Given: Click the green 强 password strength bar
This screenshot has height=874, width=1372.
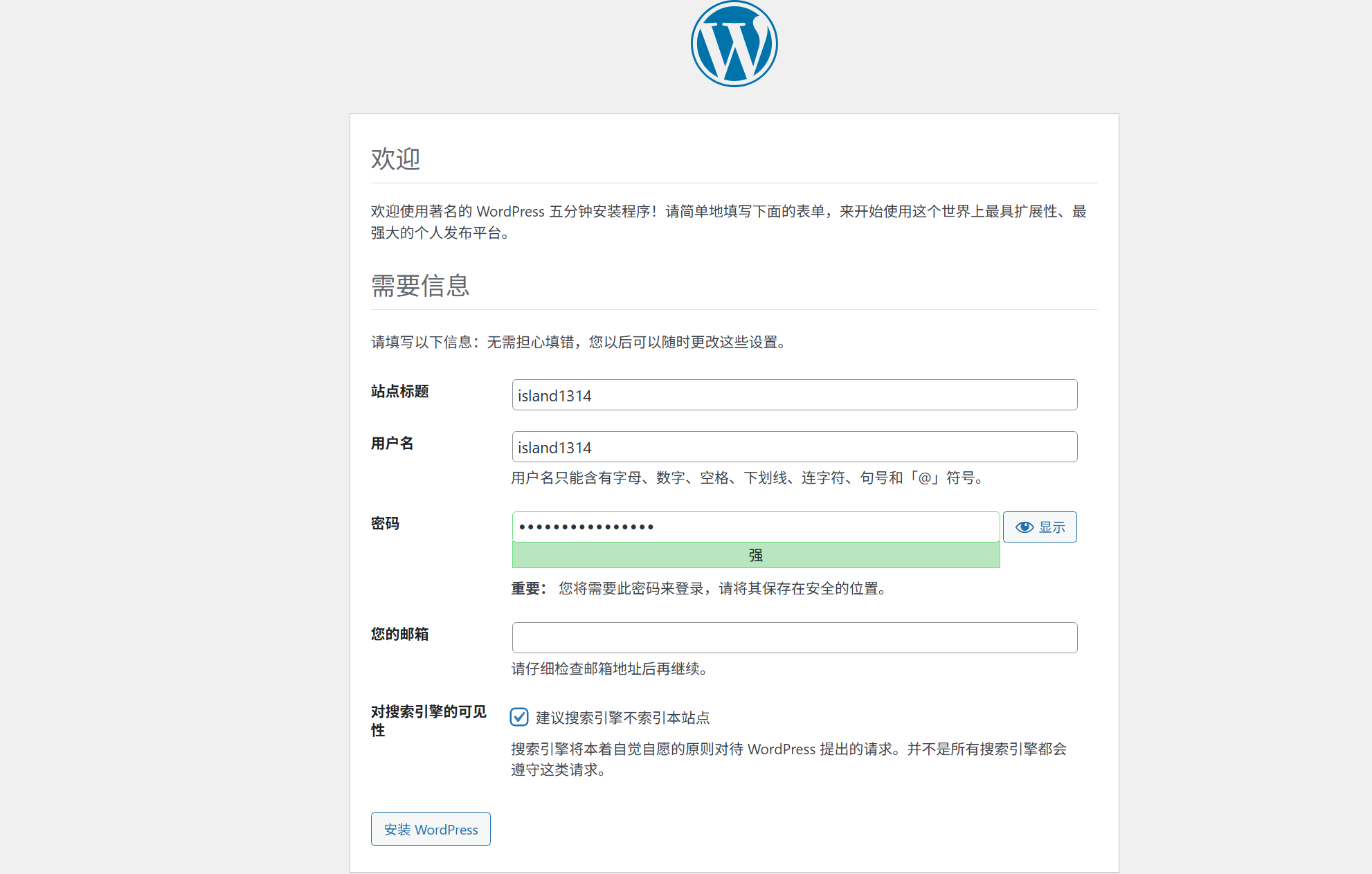Looking at the screenshot, I should coord(755,555).
